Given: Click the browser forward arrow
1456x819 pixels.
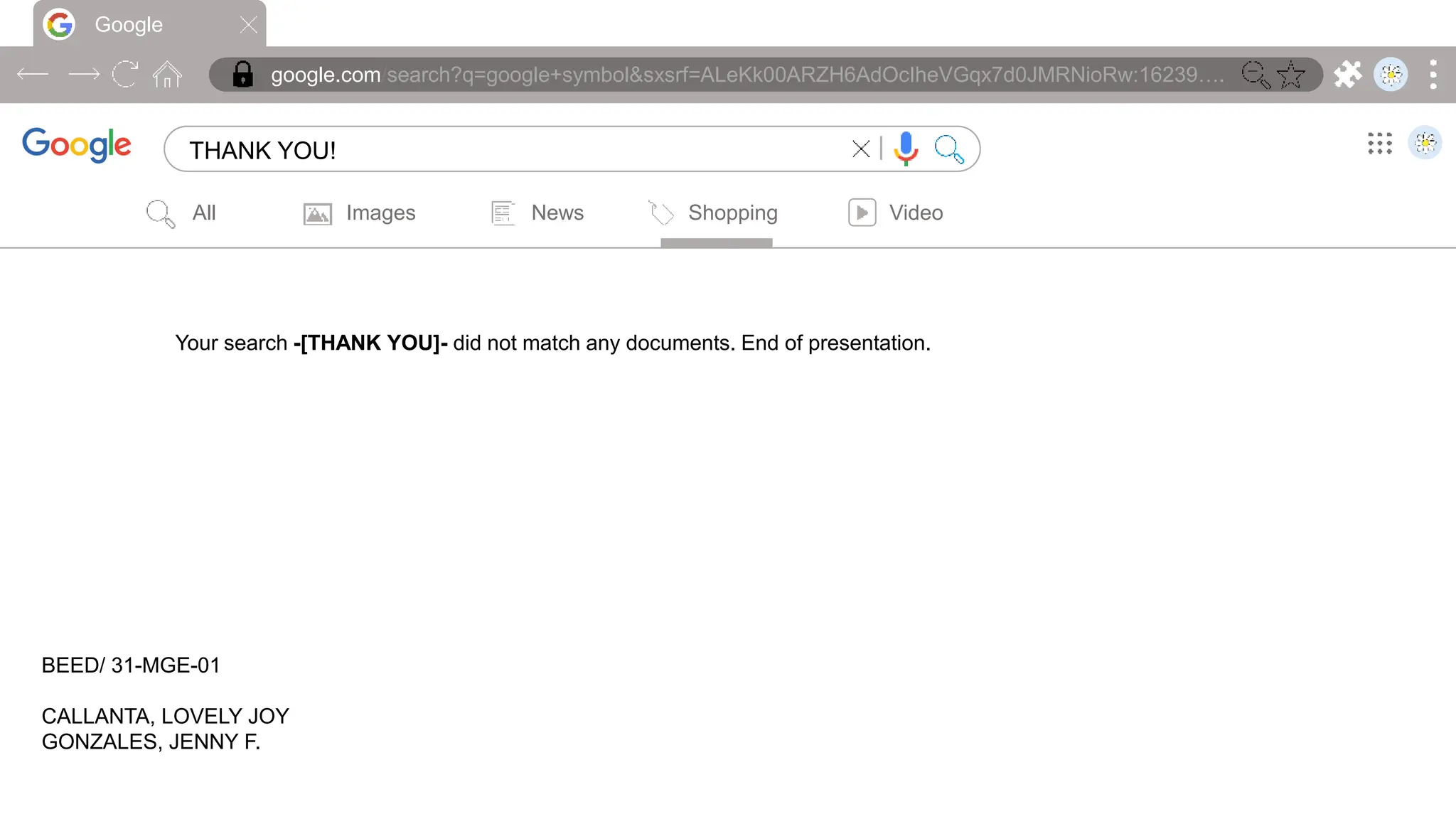Looking at the screenshot, I should pyautogui.click(x=83, y=74).
